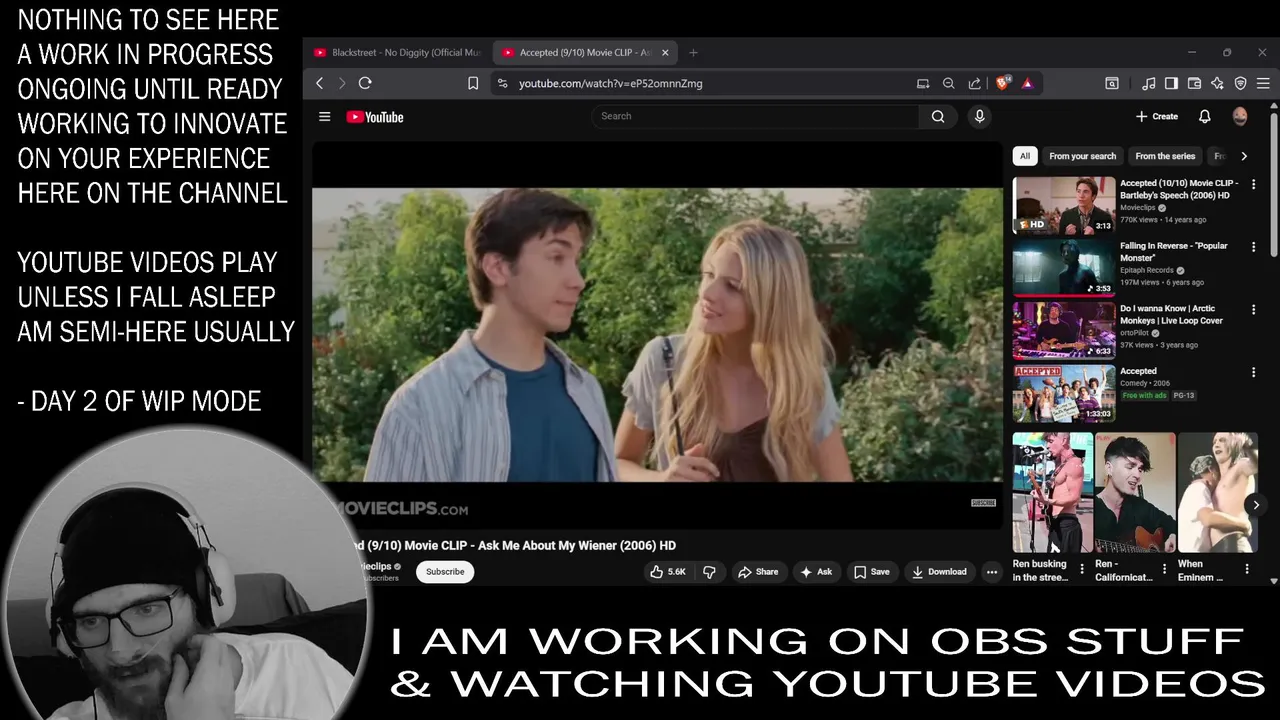Open browser main hamburger menu
1280x720 pixels.
1263,84
